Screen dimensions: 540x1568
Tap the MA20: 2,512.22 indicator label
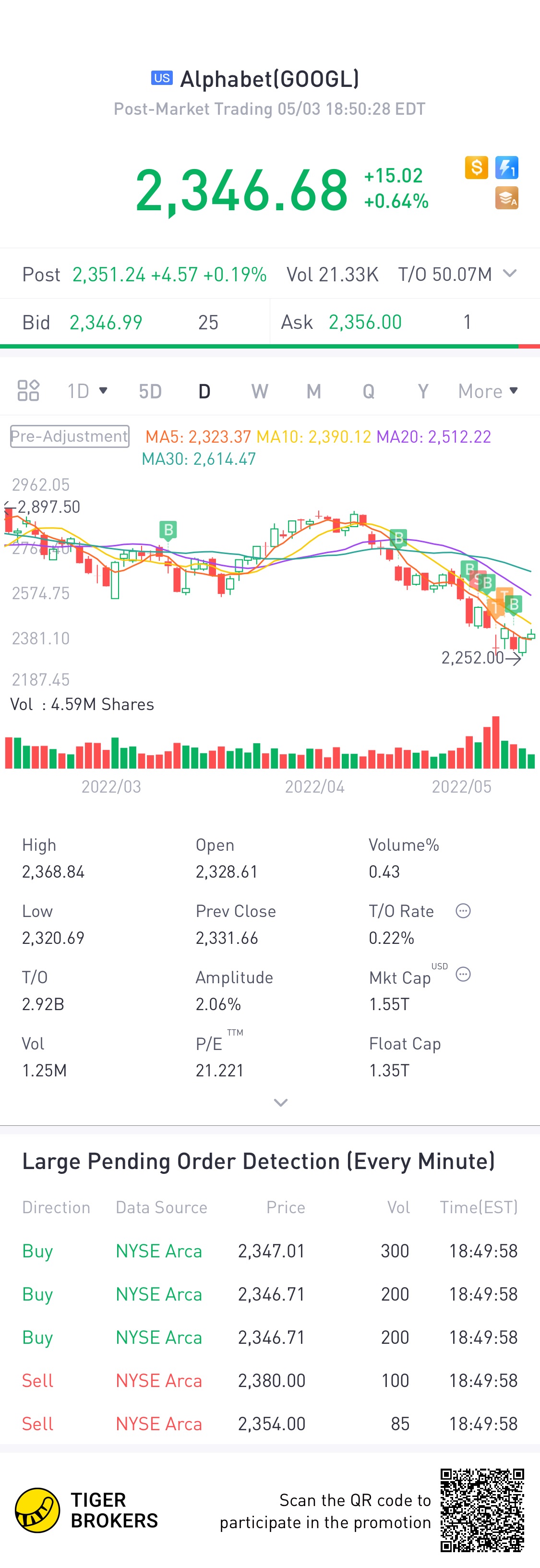point(433,436)
